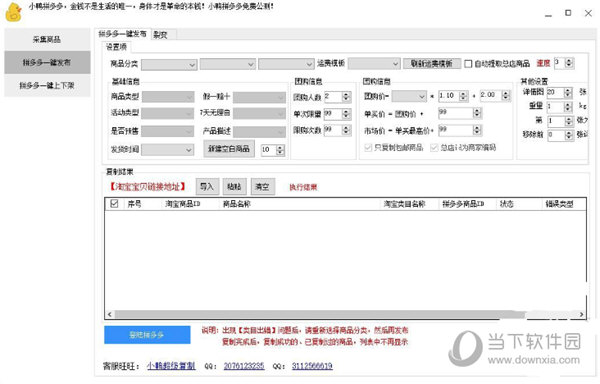Adjust the 市场价 = 单买最高价 + spinner

pyautogui.click(x=477, y=130)
